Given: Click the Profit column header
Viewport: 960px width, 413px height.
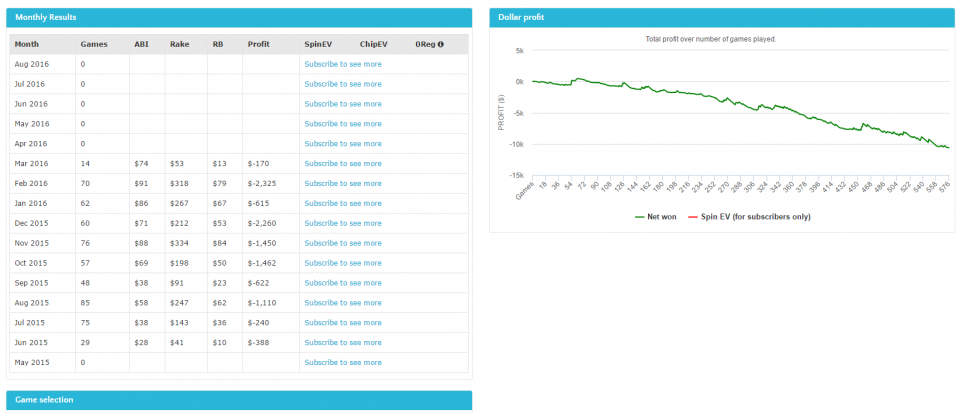Looking at the screenshot, I should point(258,44).
